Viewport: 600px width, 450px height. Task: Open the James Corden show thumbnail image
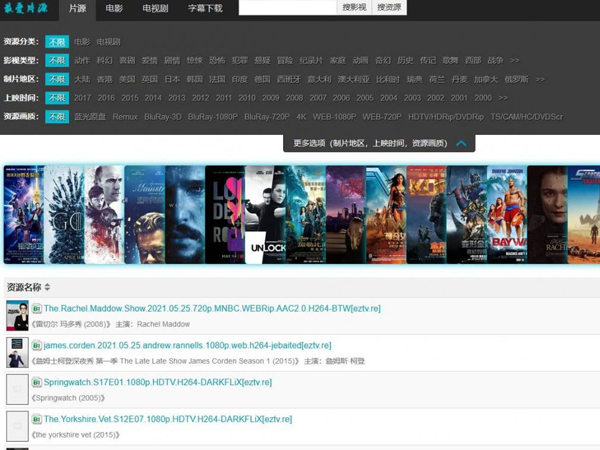17,352
